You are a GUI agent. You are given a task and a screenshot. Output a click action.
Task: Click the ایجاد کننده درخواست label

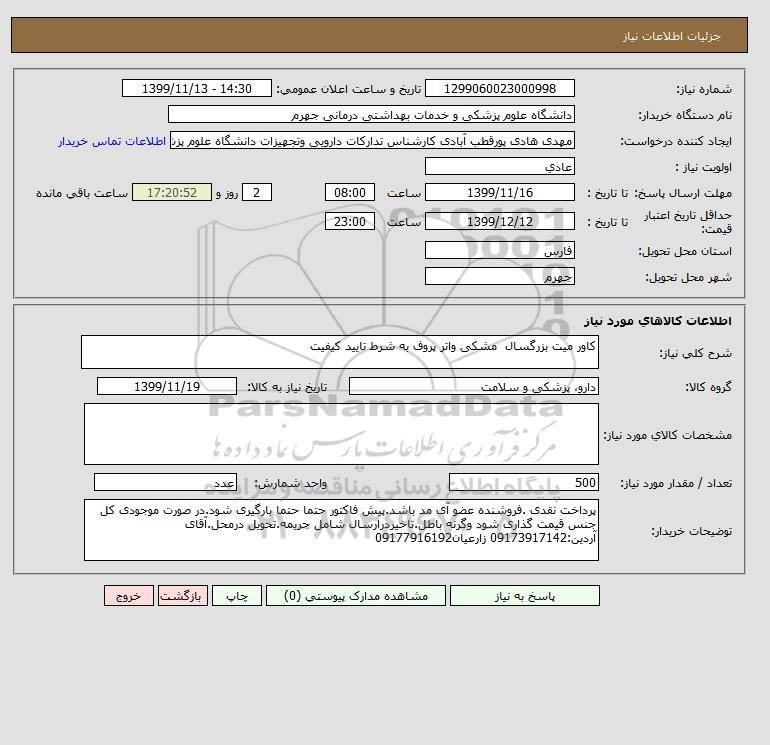[676, 141]
